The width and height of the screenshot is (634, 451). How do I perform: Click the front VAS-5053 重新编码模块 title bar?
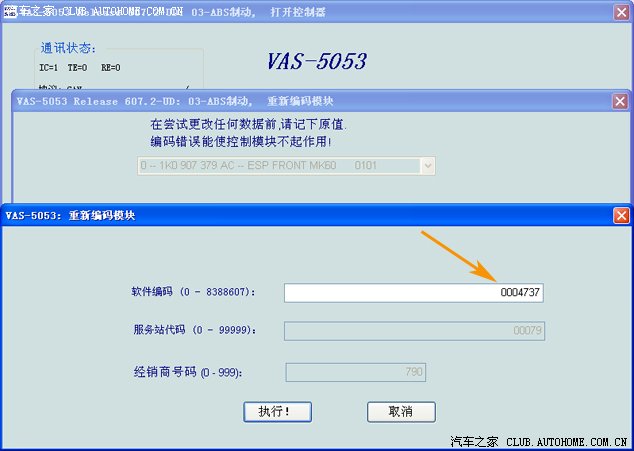coord(300,215)
